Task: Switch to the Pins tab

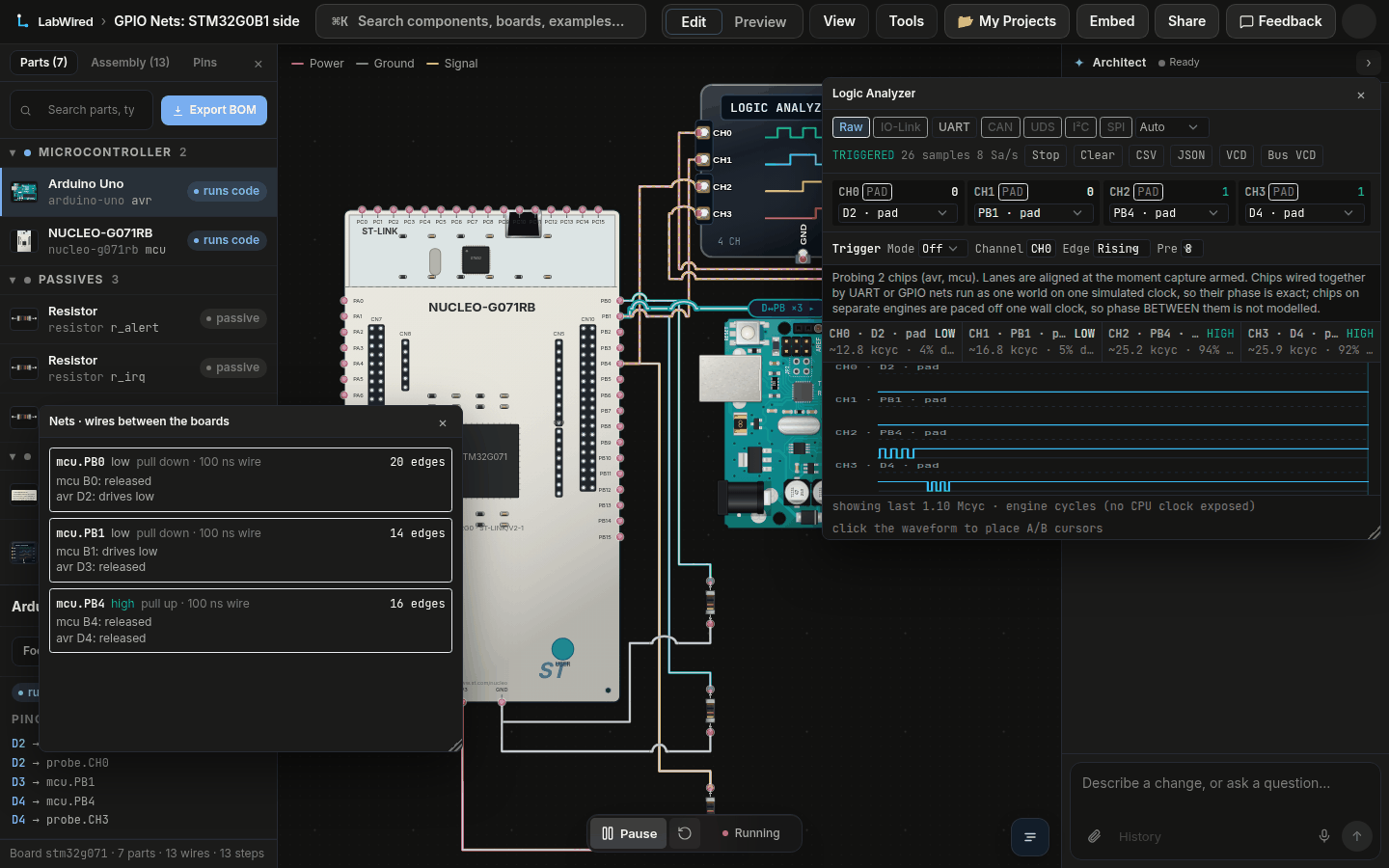Action: [x=204, y=63]
